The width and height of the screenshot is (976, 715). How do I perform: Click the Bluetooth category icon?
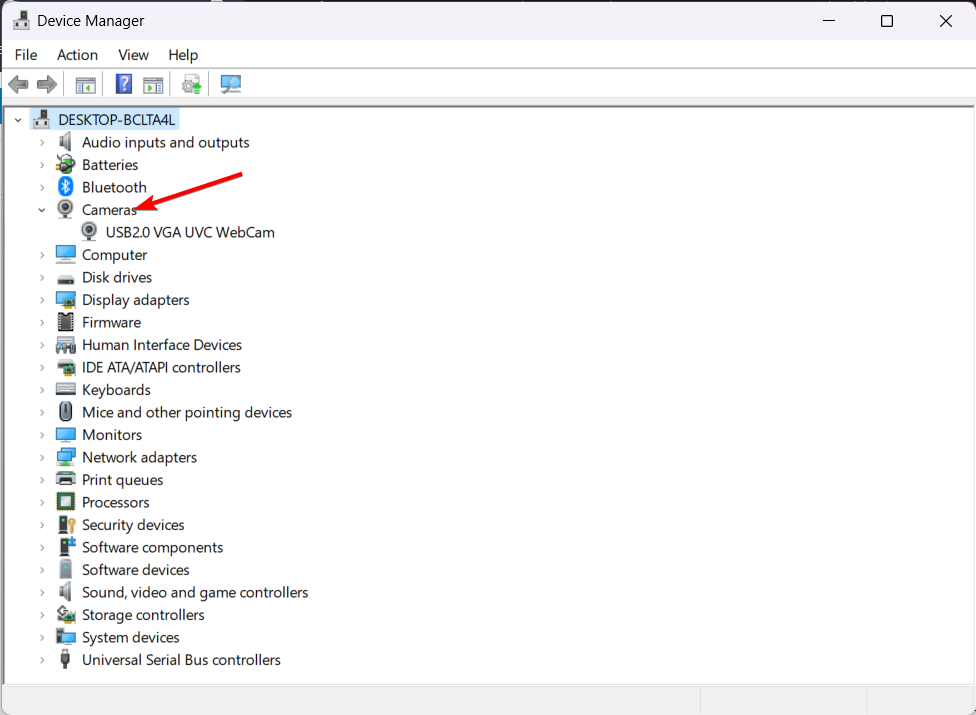(x=65, y=187)
